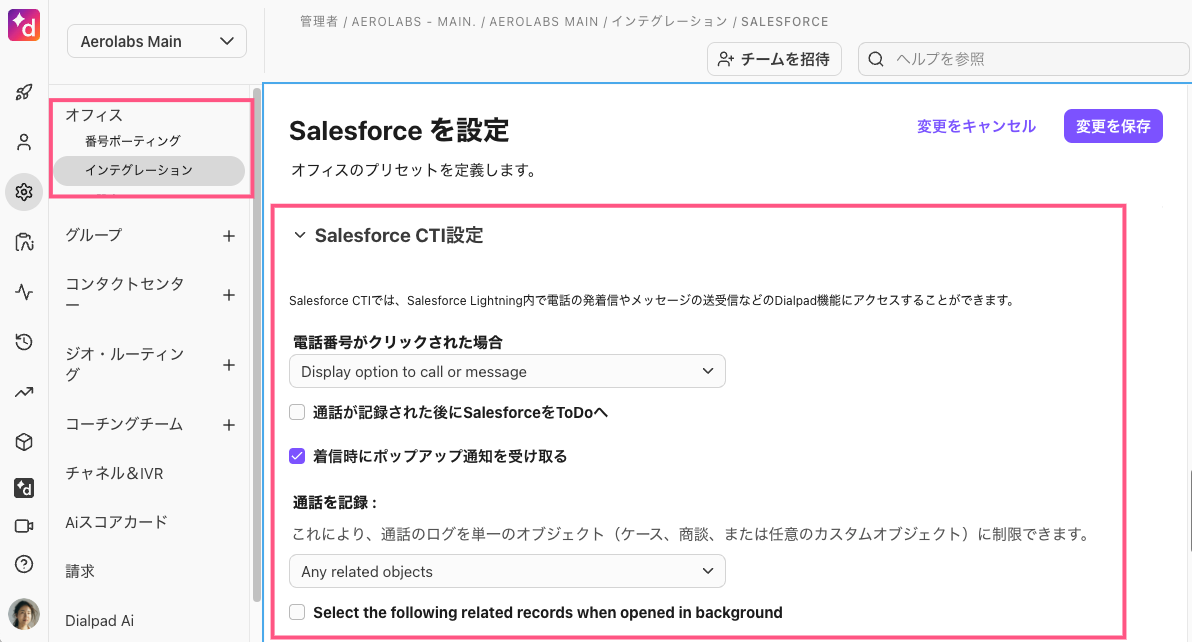Open the Display option to call or message dropdown

[507, 372]
